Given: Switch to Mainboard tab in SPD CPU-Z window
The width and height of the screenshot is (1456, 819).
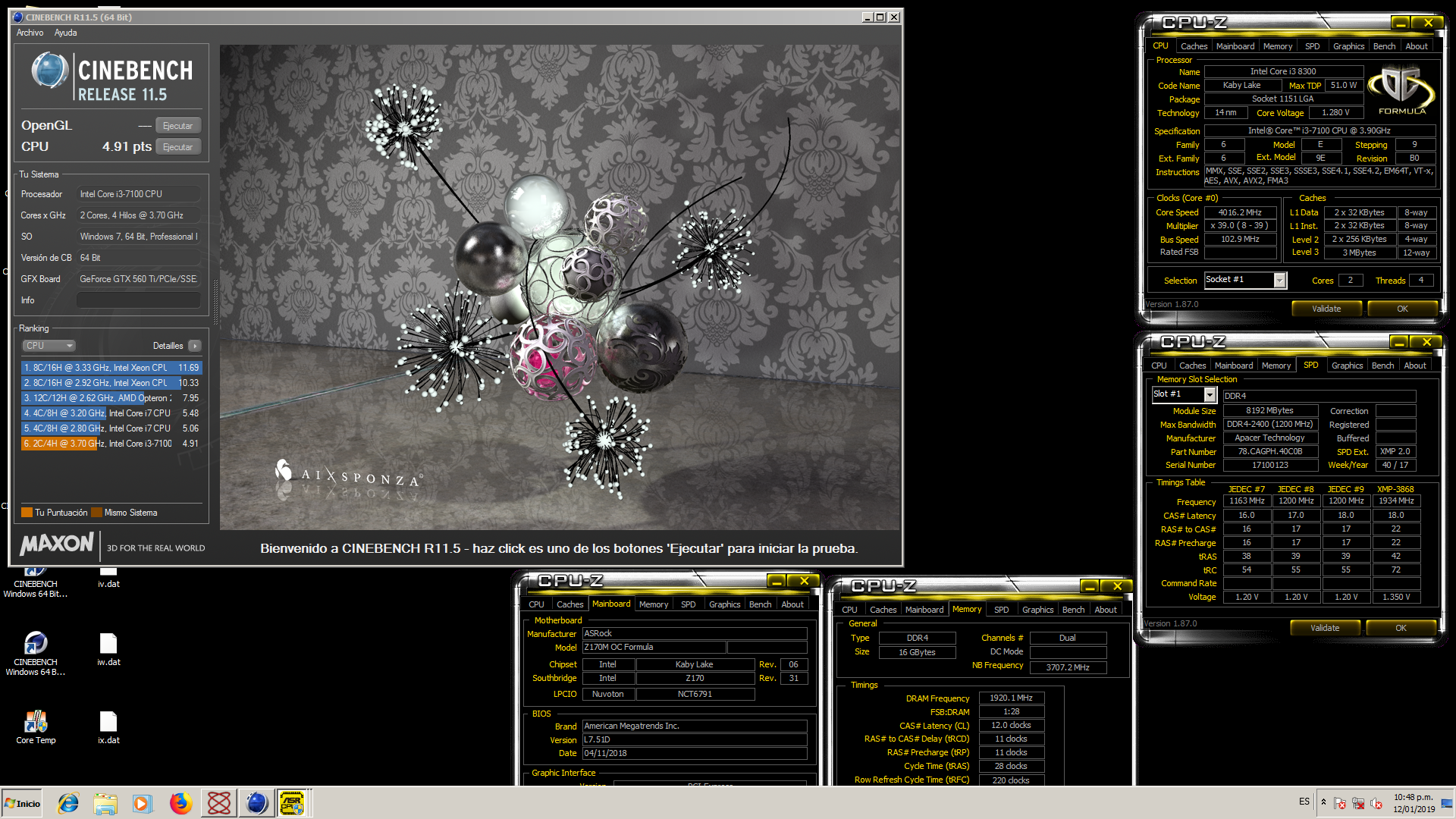Looking at the screenshot, I should coord(1234,366).
